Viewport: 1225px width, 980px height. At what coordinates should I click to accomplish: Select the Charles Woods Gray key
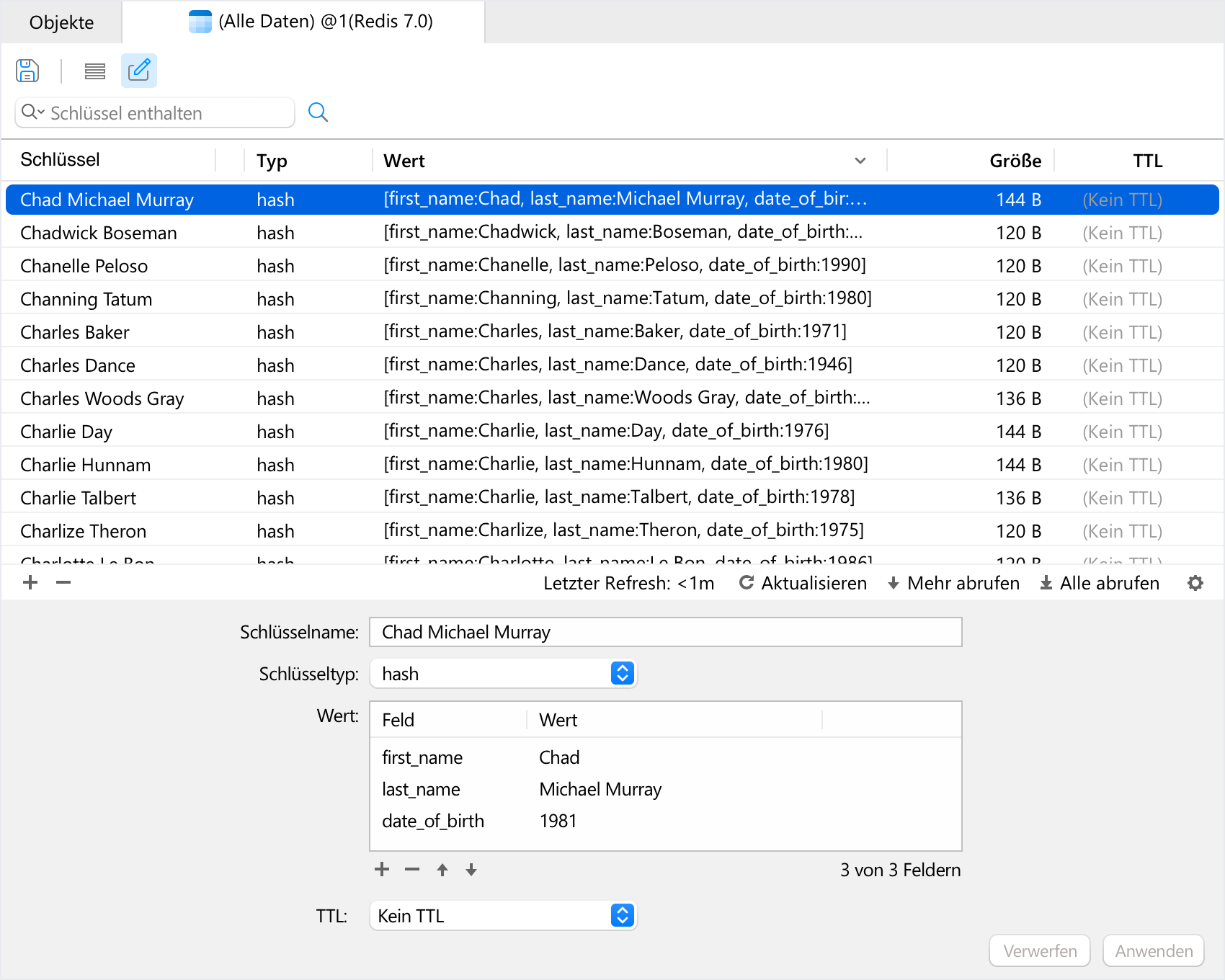click(102, 398)
